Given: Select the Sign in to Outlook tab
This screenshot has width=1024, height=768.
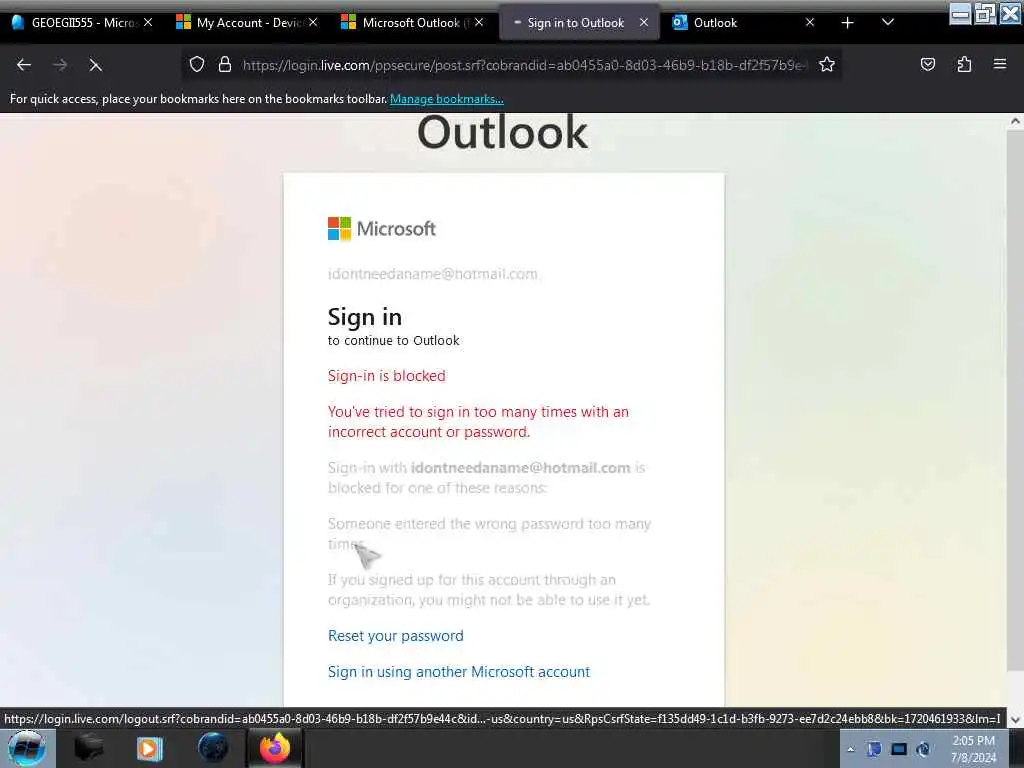Looking at the screenshot, I should (x=578, y=23).
